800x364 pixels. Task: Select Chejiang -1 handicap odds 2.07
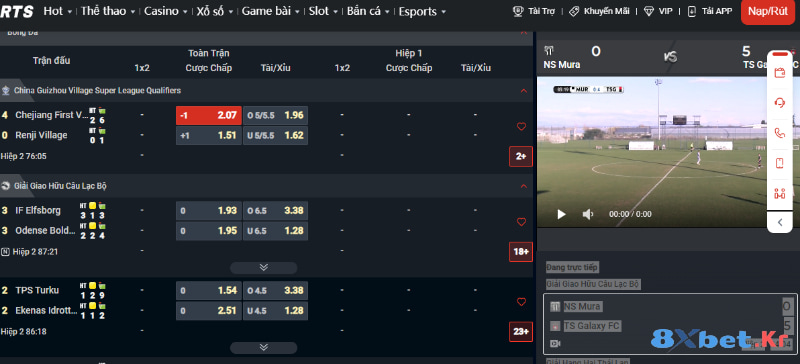(x=209, y=115)
